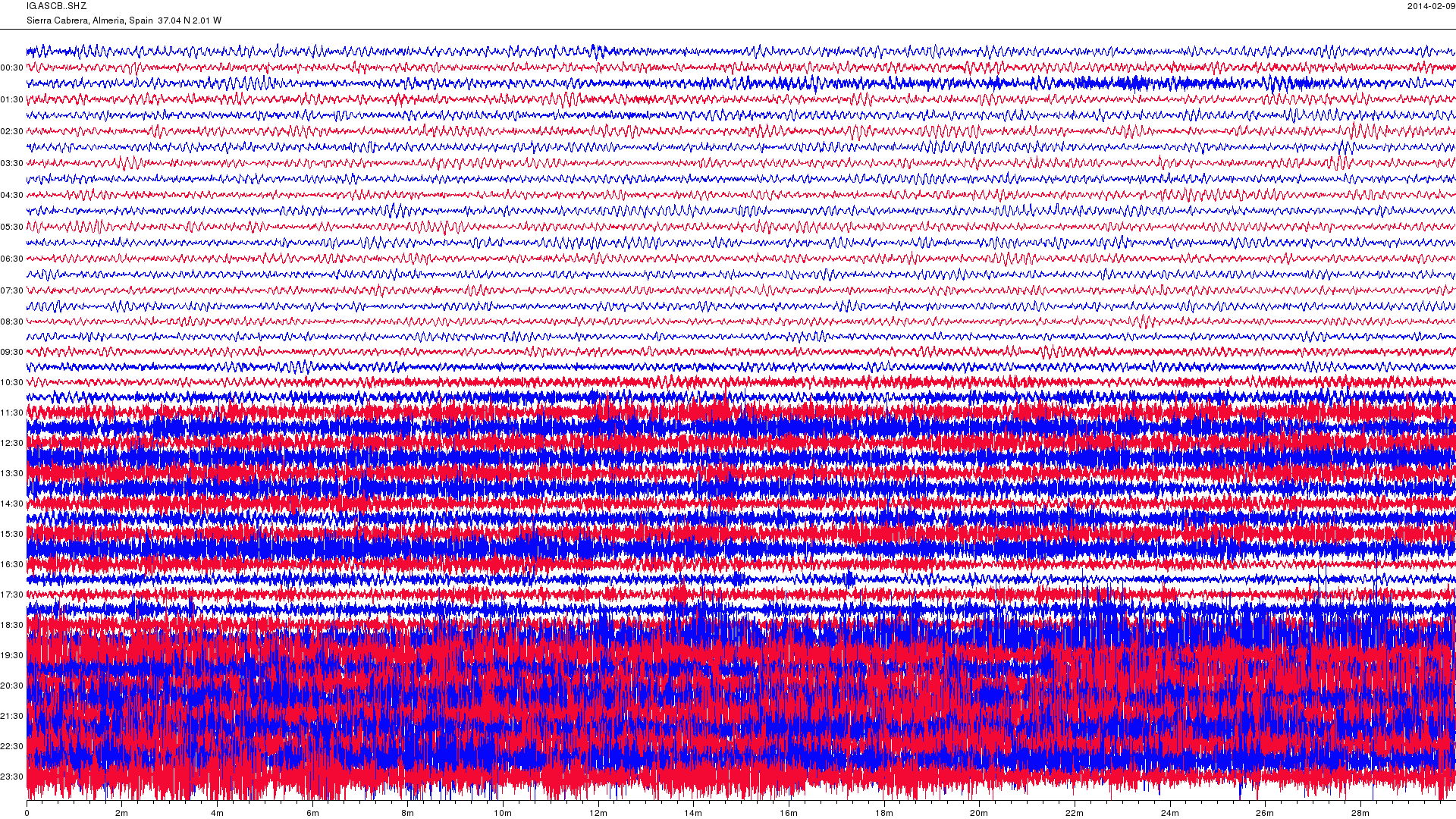This screenshot has width=1456, height=819.
Task: Click the 0 minute axis tick label
Action: 27,813
